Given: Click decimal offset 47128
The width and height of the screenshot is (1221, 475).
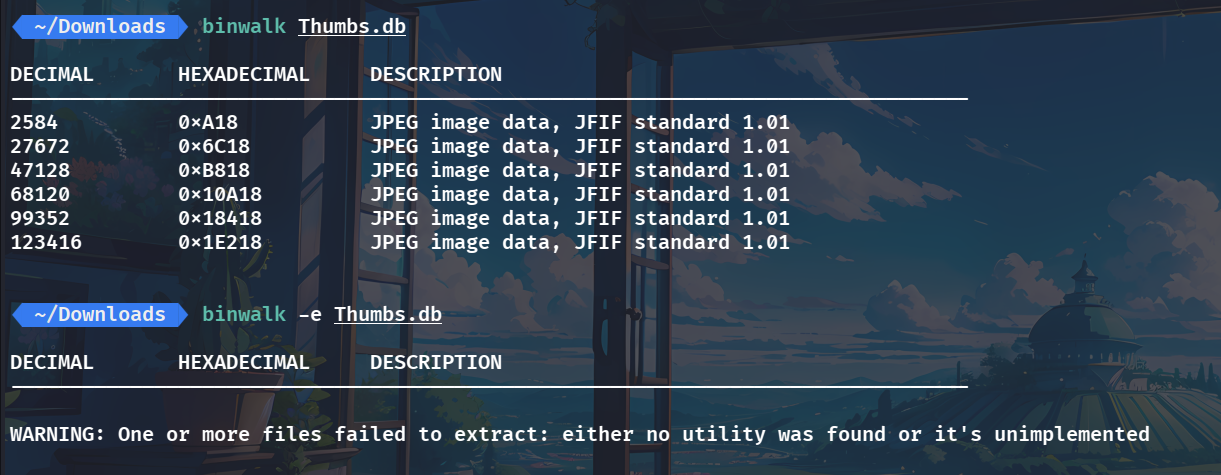Looking at the screenshot, I should (40, 171).
